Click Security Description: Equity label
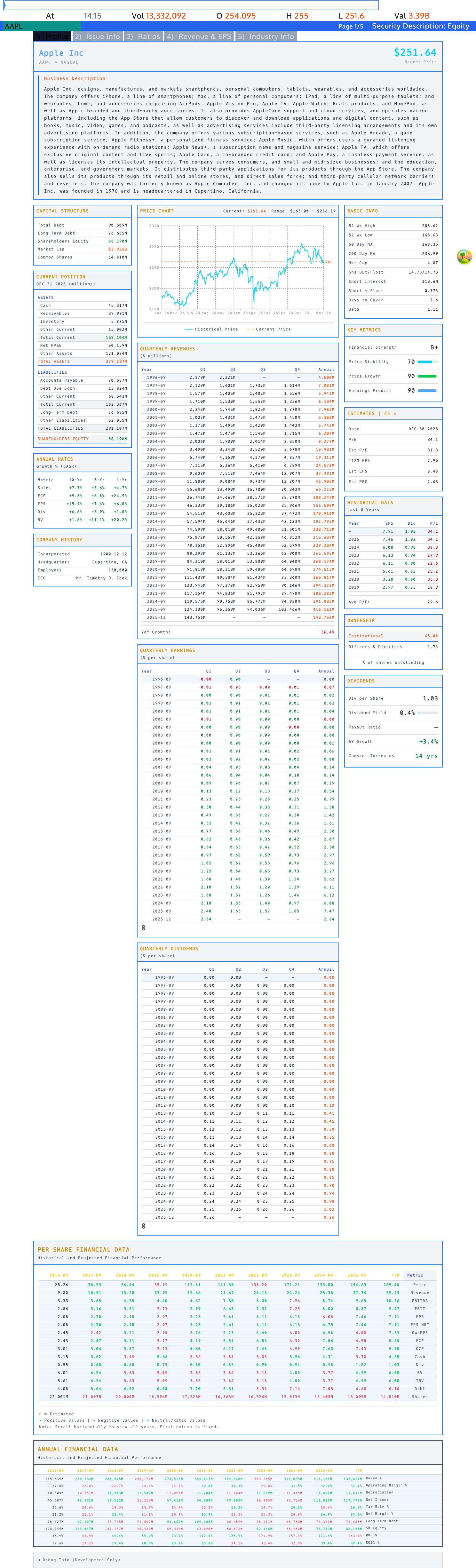Image resolution: width=476 pixels, height=1568 pixels. [421, 26]
